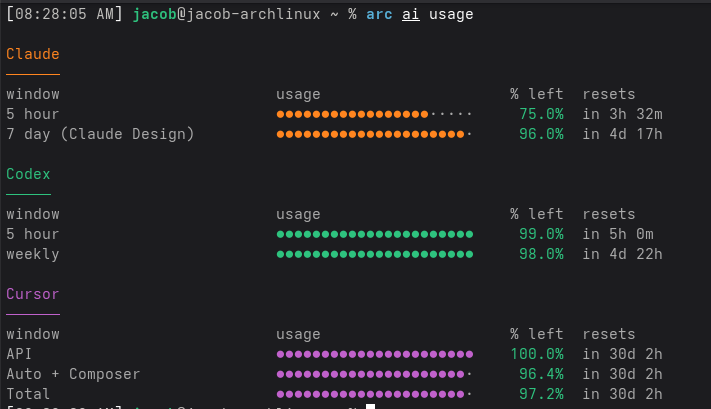Click the usage bar for 7 day Claude Design
Viewport: 711px width, 409px height.
[x=375, y=134]
